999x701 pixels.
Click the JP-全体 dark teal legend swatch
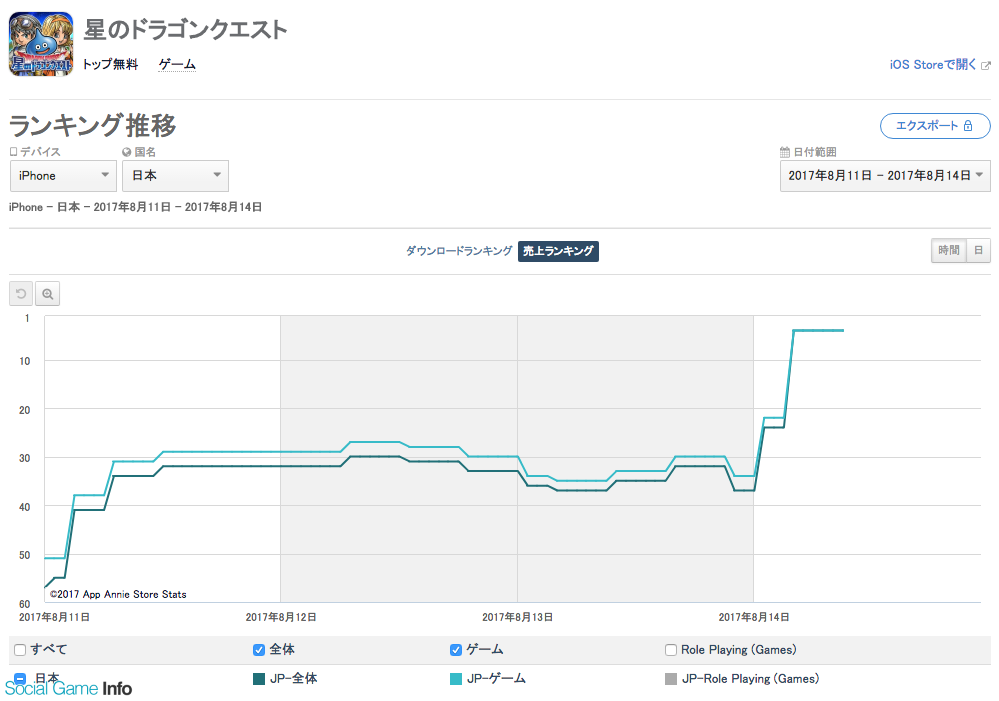coord(259,679)
